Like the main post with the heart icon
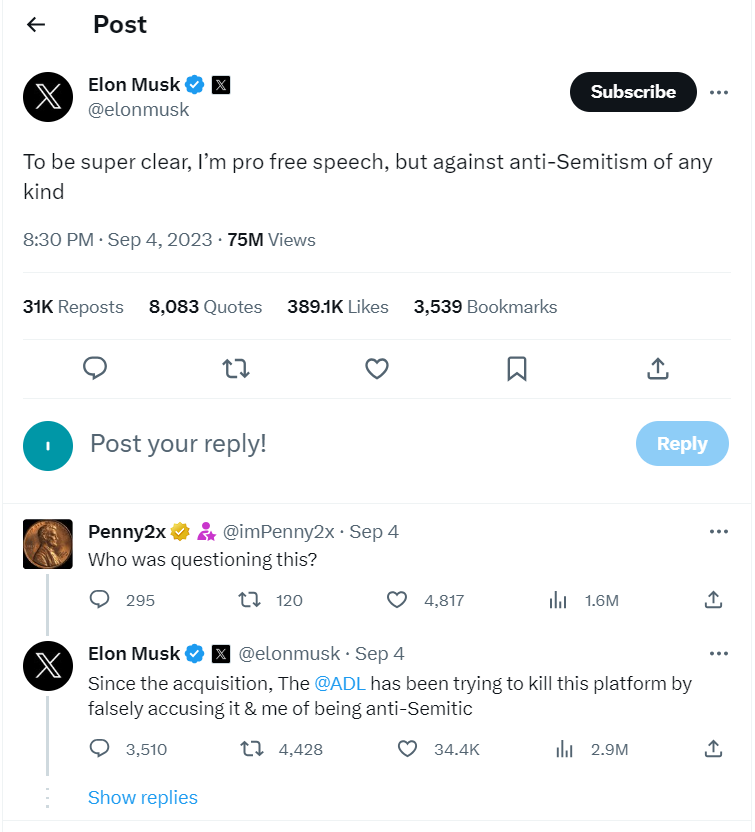755x832 pixels. 376,369
